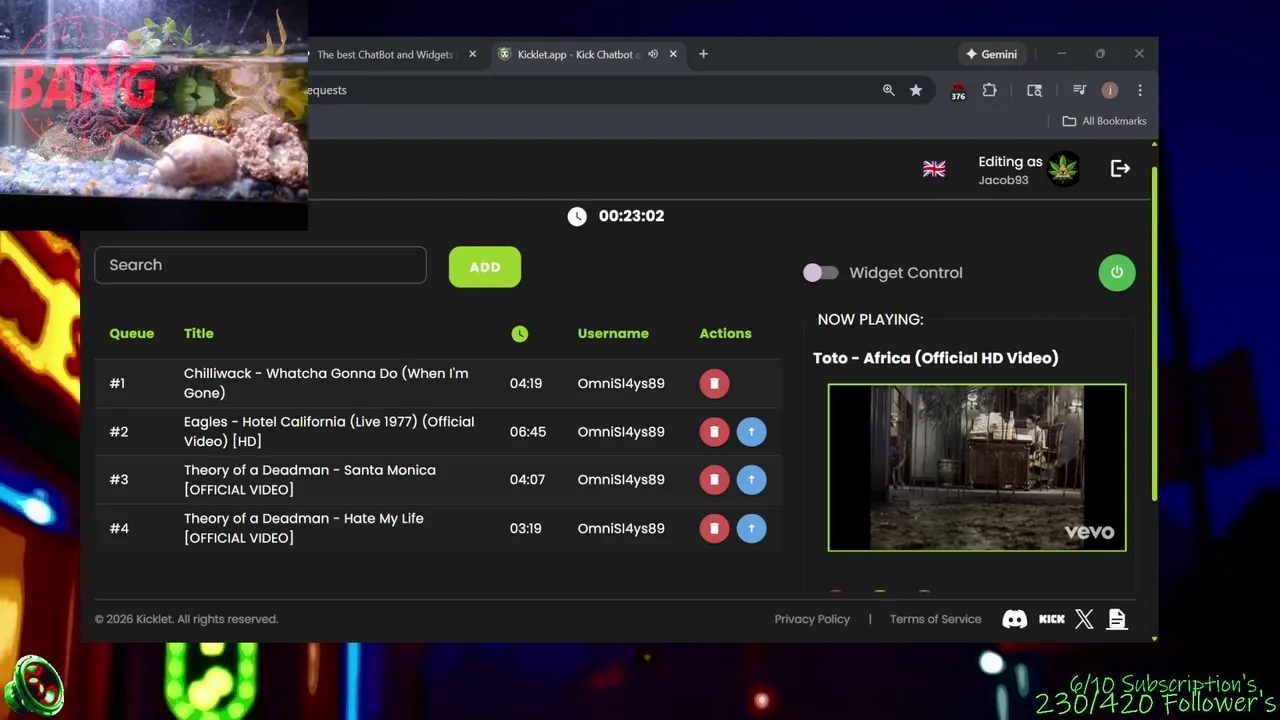Close The best ChatBot and Widgets tab
The width and height of the screenshot is (1280, 720).
(x=473, y=54)
